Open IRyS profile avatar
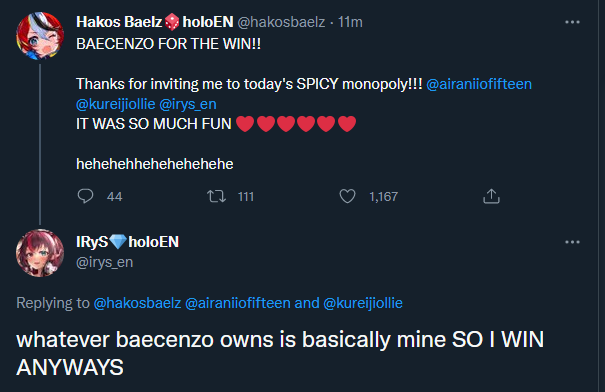Image resolution: width=605 pixels, height=392 pixels. [40, 253]
